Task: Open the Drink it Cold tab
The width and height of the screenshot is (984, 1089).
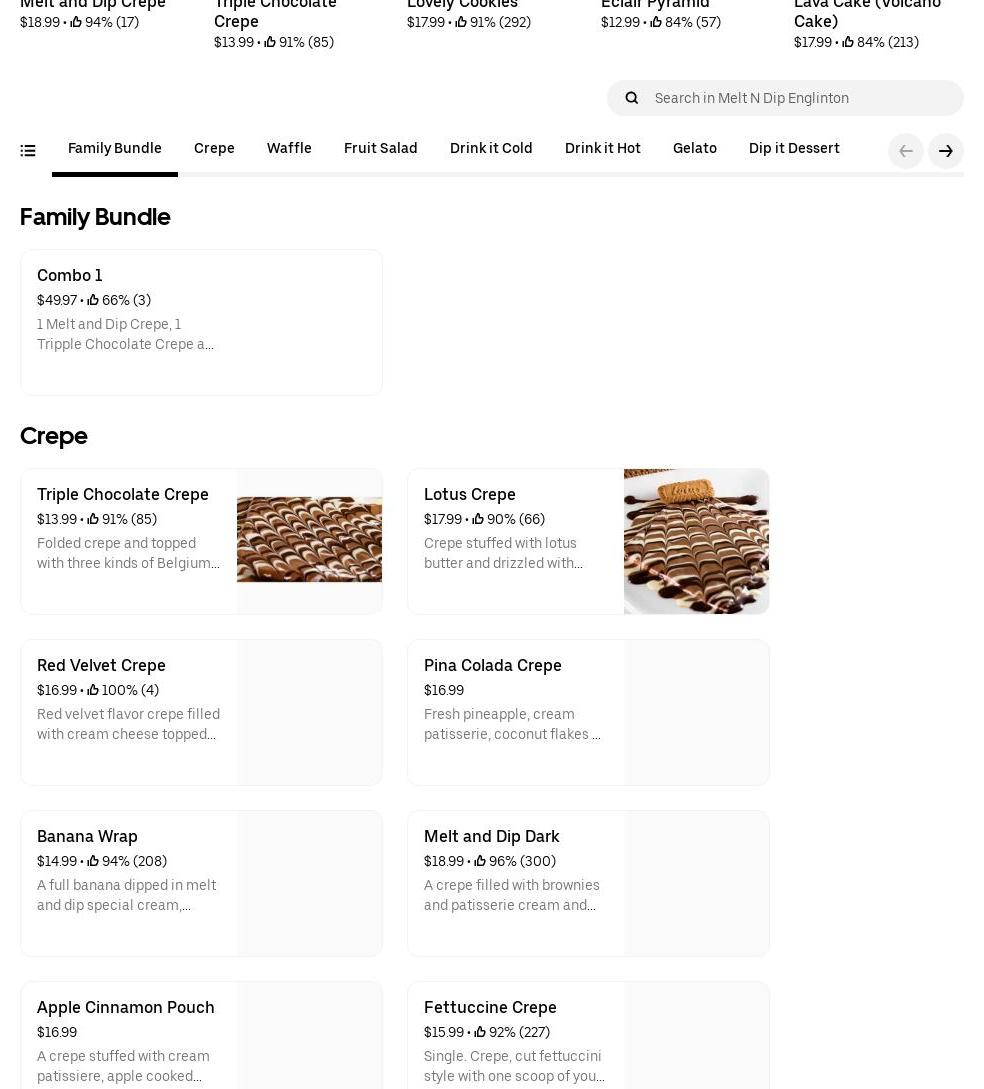Action: (x=491, y=149)
